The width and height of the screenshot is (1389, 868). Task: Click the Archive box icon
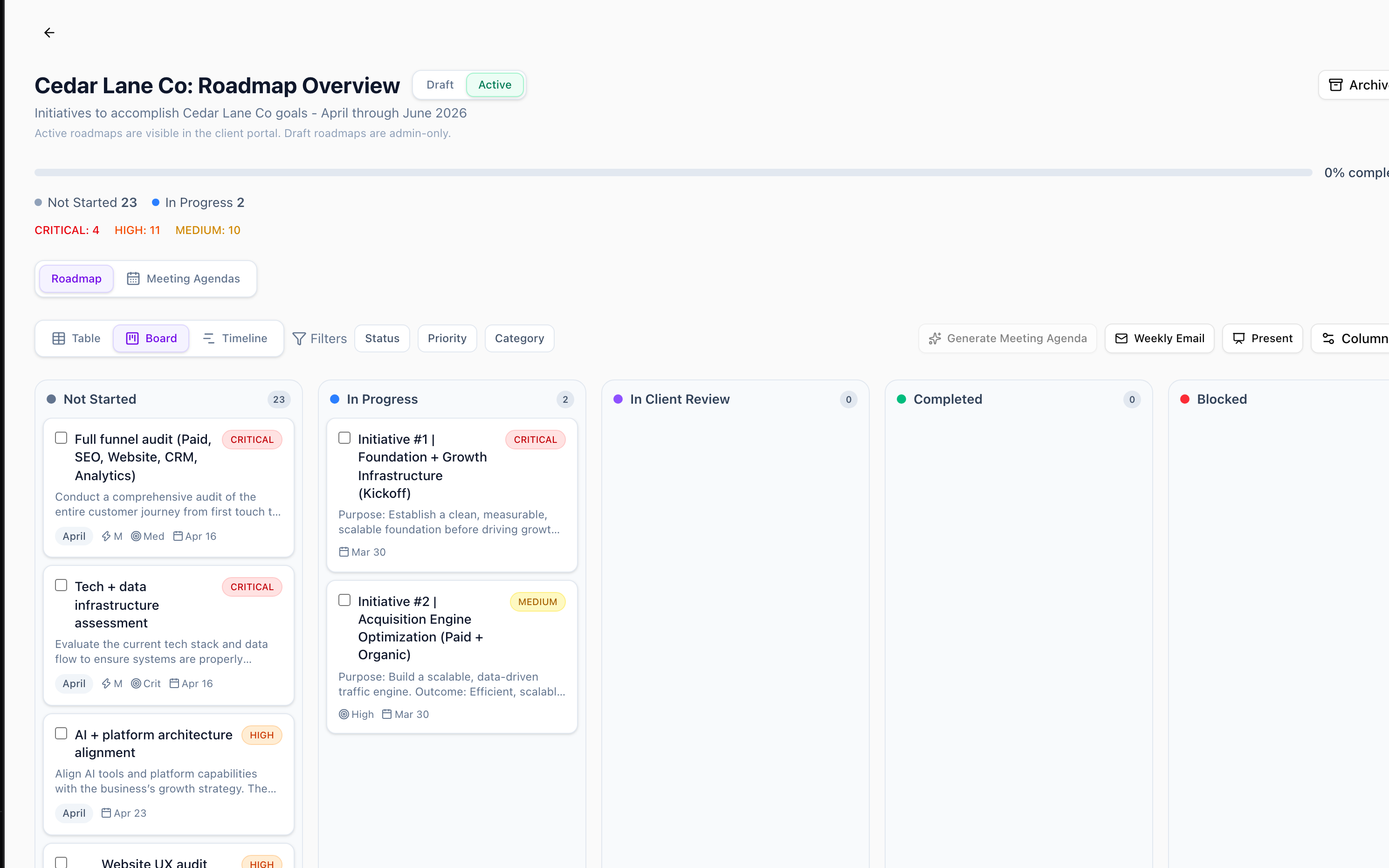tap(1335, 85)
